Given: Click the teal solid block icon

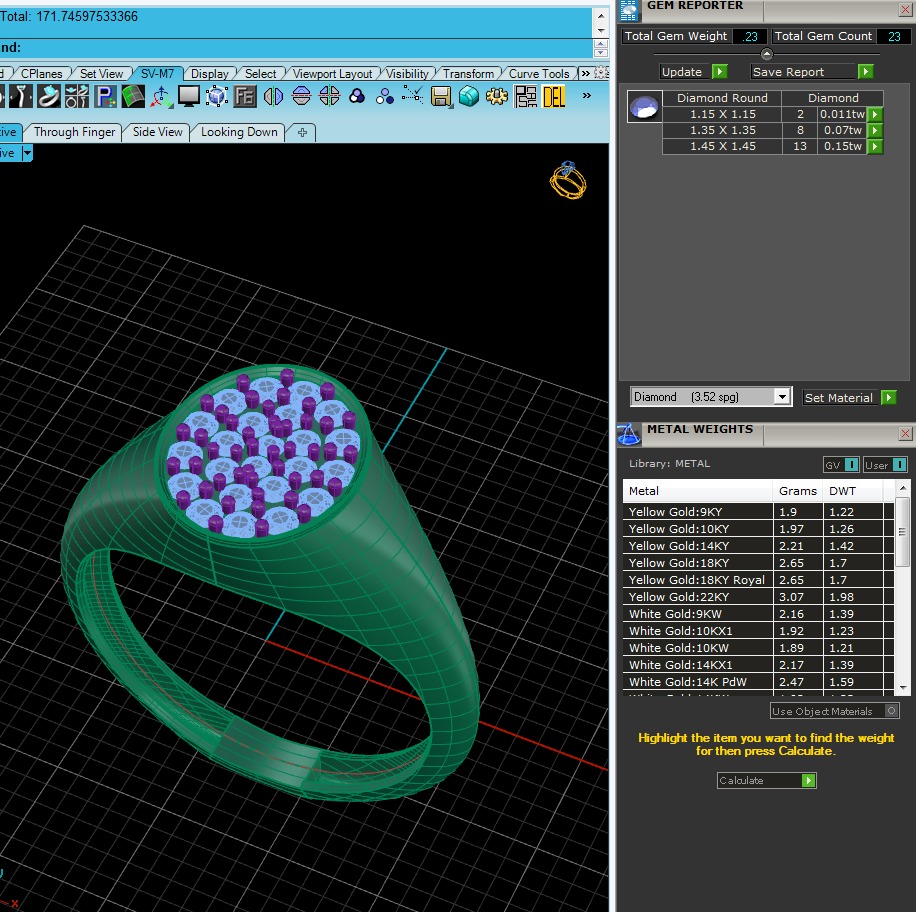Looking at the screenshot, I should tap(469, 96).
